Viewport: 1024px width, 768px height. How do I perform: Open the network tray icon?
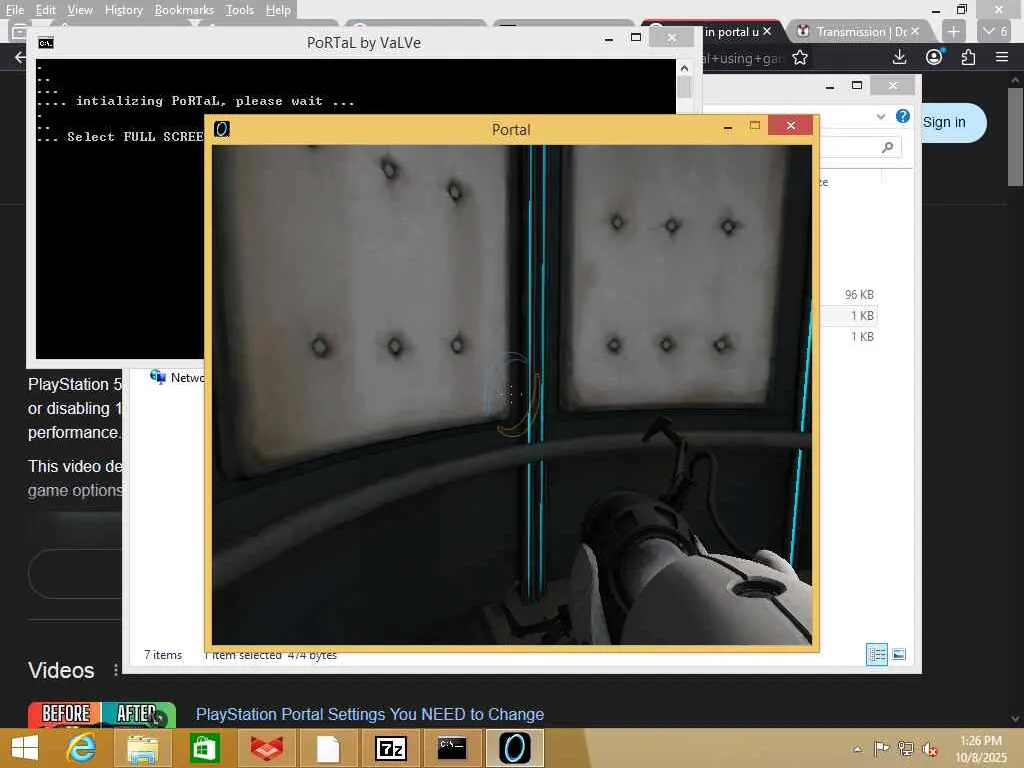pos(905,748)
